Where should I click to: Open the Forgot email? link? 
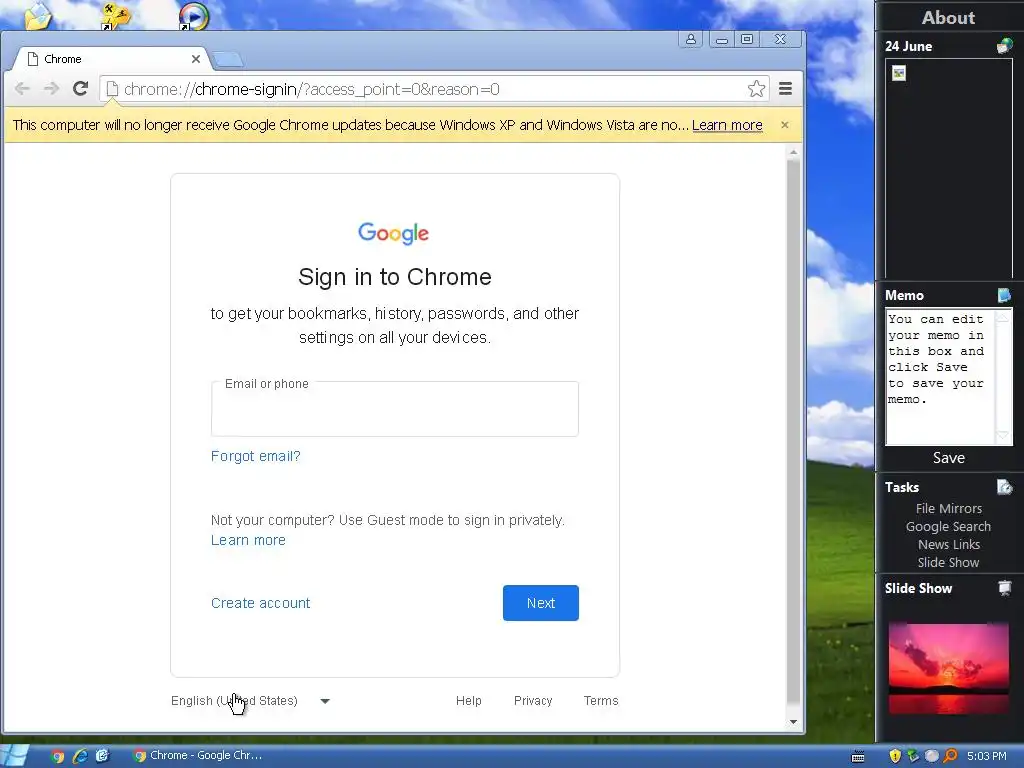(x=255, y=456)
